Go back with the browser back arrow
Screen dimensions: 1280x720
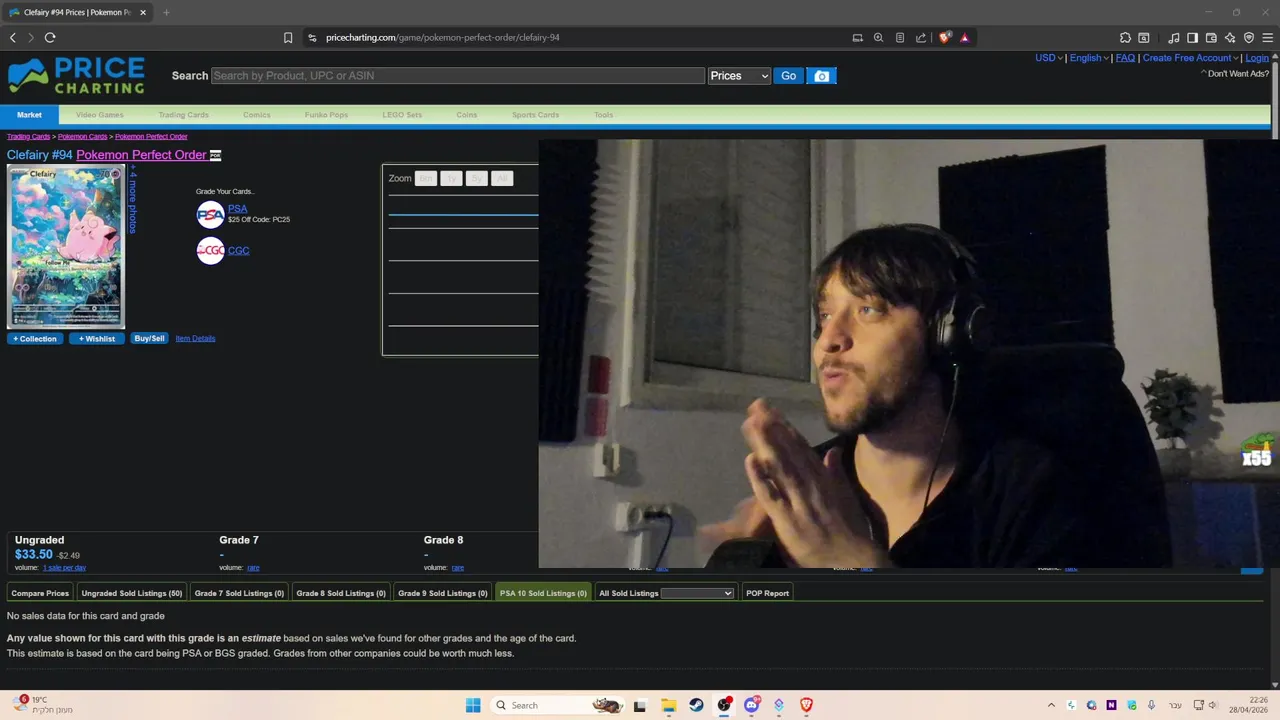pyautogui.click(x=13, y=37)
